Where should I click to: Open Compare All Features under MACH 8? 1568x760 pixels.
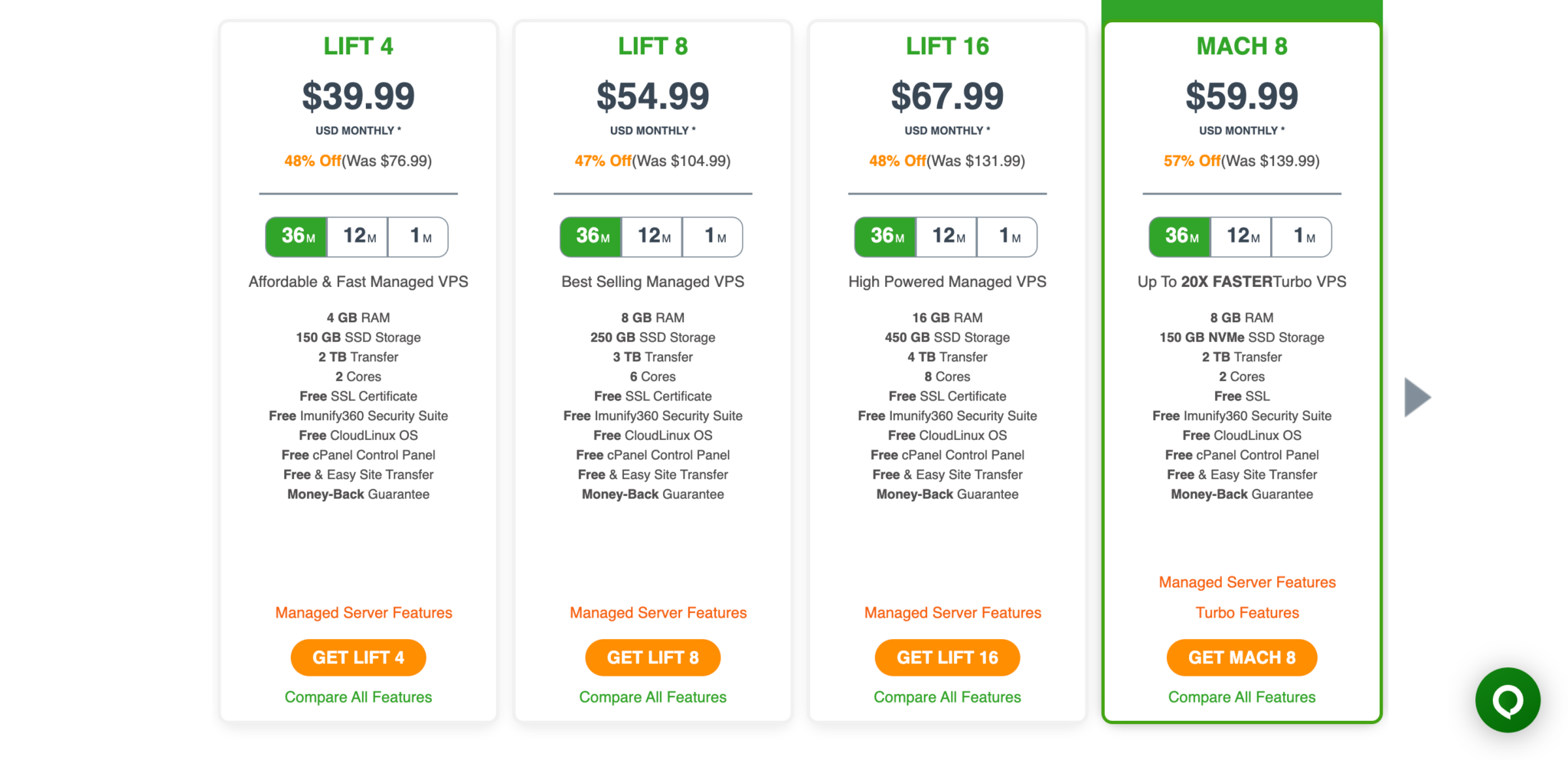click(1241, 696)
